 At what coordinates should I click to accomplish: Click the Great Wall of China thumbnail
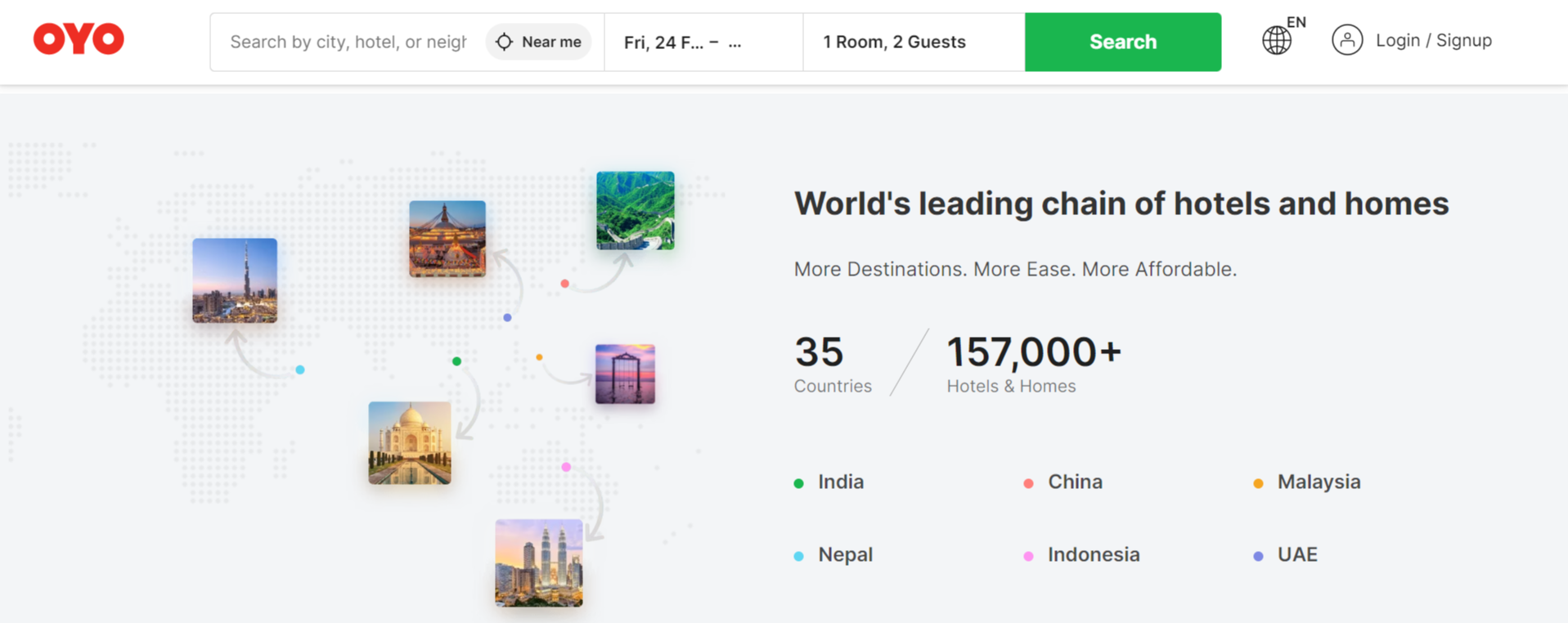636,210
